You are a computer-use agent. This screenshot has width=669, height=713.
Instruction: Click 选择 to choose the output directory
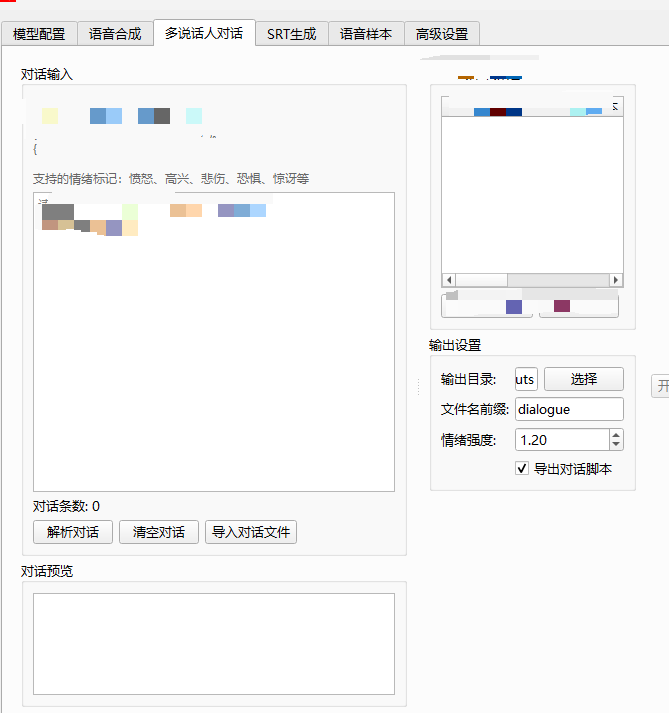coord(583,379)
